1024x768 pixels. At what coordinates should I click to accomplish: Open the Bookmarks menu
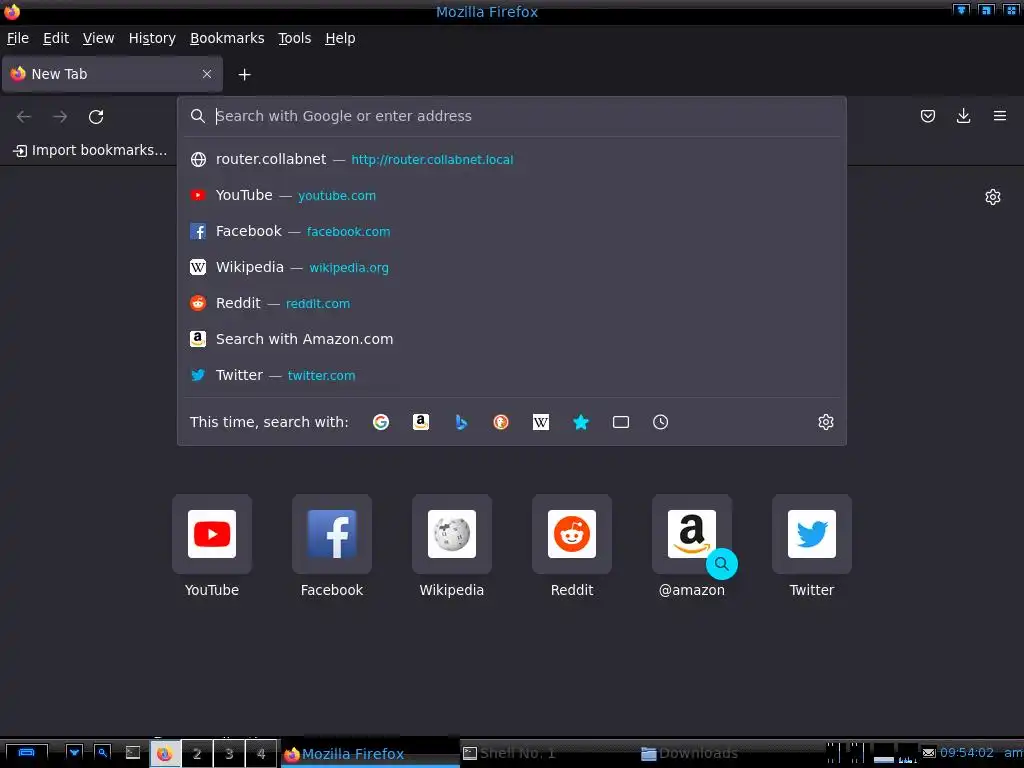pos(227,38)
